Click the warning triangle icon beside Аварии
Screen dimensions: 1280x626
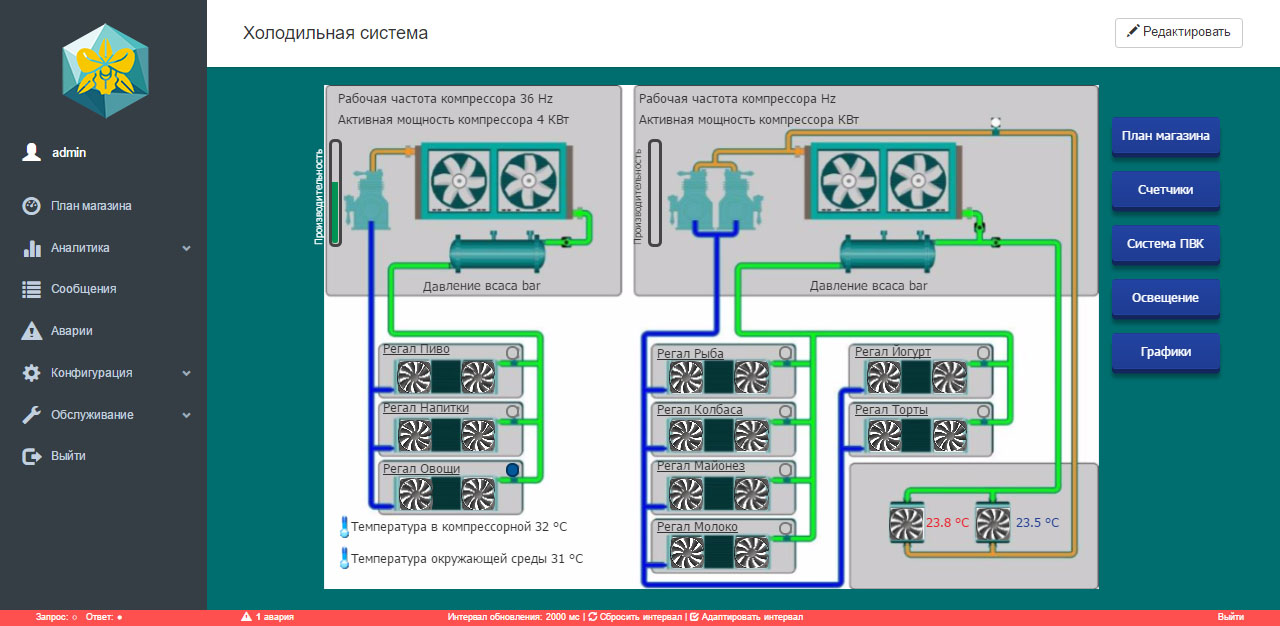pos(31,331)
